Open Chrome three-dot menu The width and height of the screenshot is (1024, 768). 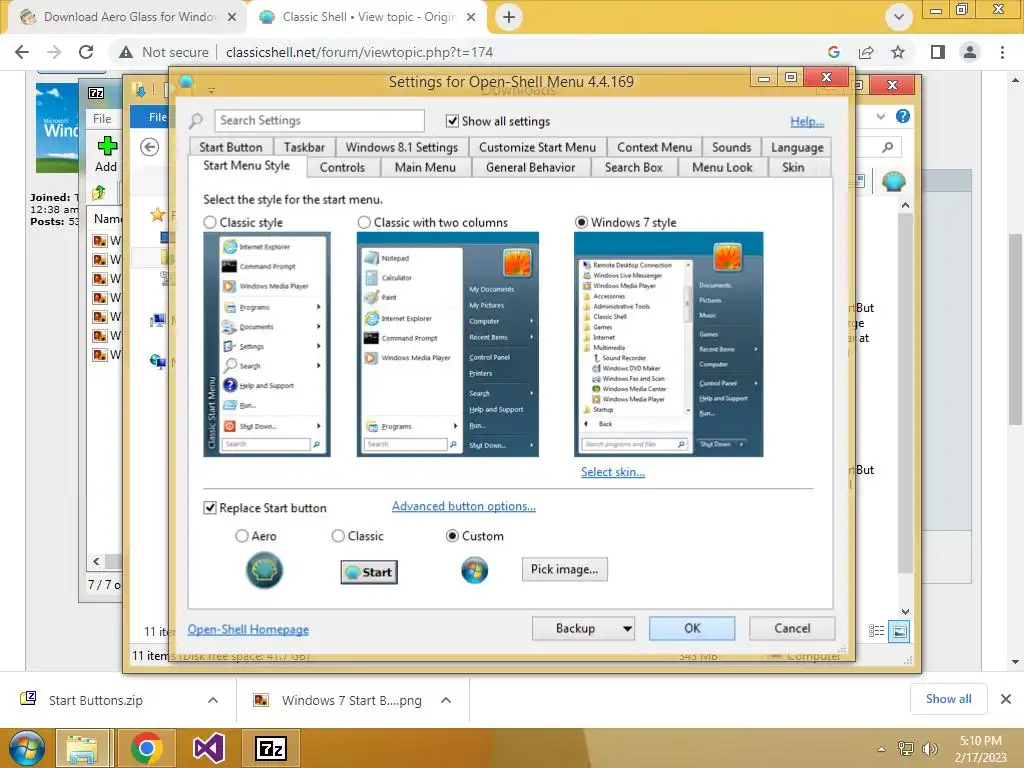coord(1002,52)
